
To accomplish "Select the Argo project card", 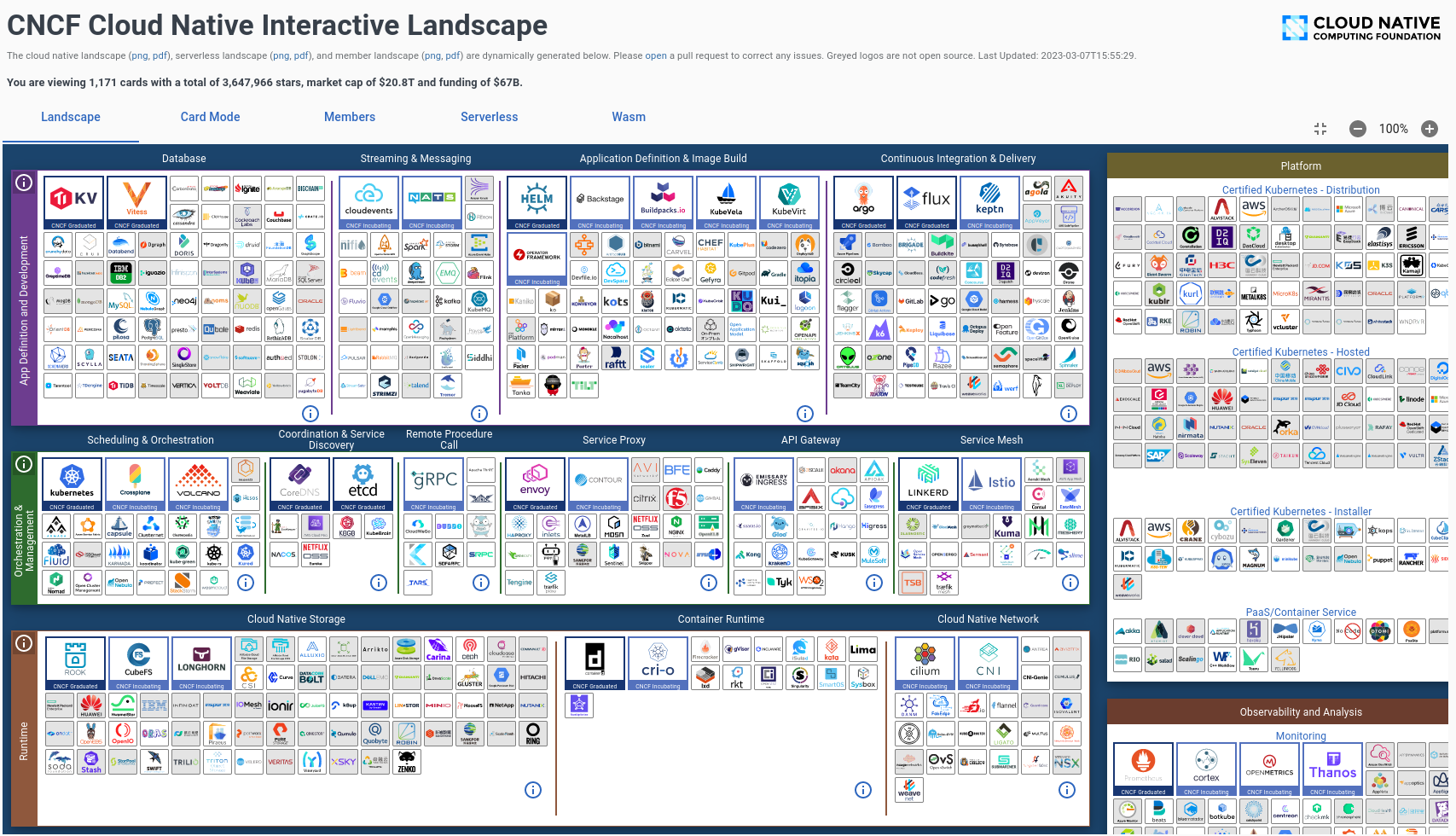I will [x=864, y=203].
